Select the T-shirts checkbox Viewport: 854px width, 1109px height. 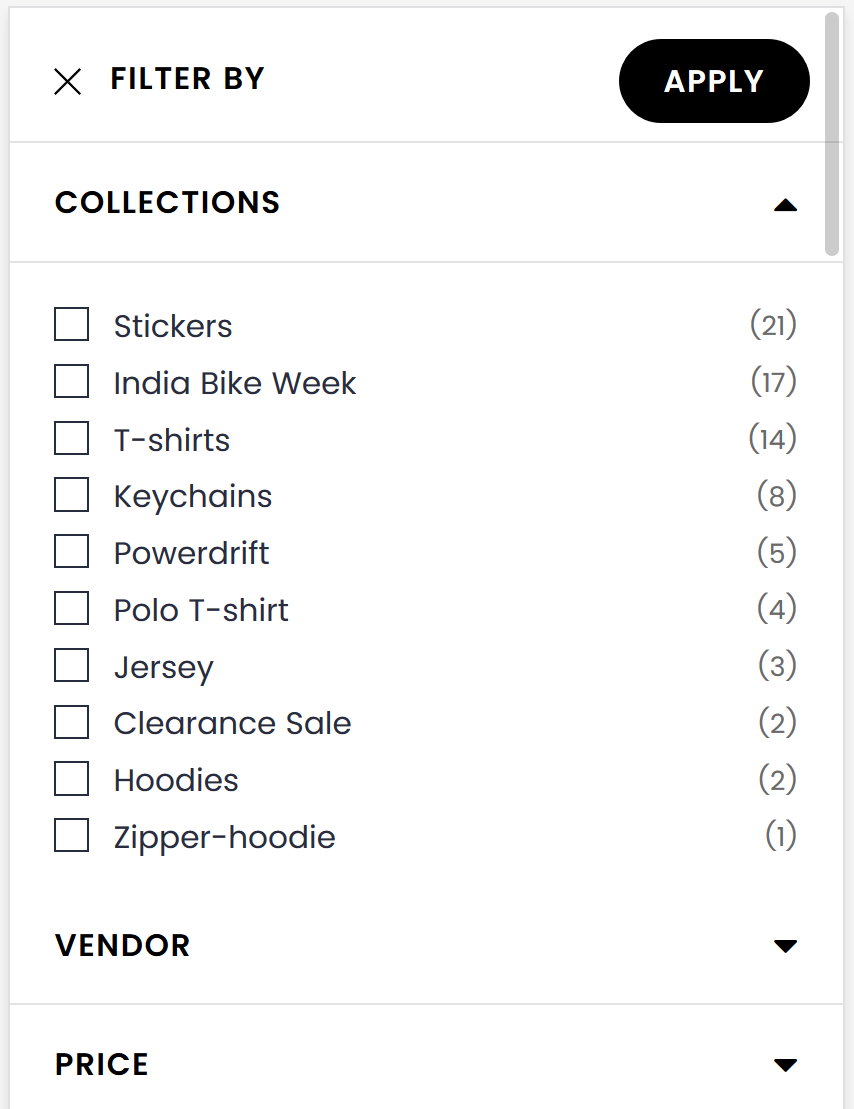click(x=71, y=439)
